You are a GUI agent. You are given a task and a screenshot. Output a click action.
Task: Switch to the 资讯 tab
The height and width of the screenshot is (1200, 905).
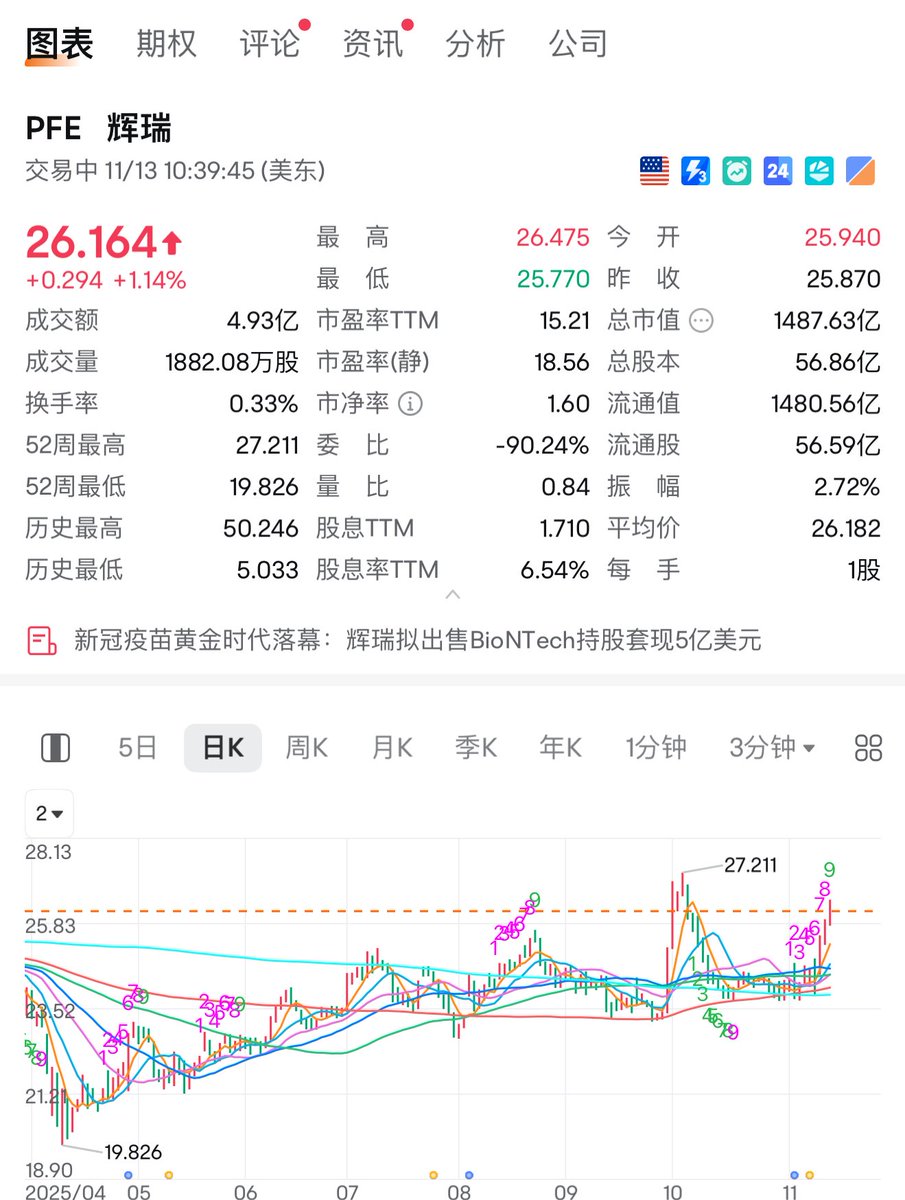tap(373, 44)
